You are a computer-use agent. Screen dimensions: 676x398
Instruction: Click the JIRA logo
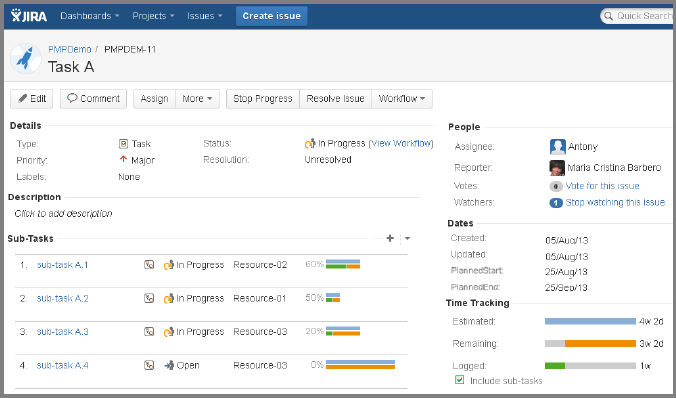point(28,16)
